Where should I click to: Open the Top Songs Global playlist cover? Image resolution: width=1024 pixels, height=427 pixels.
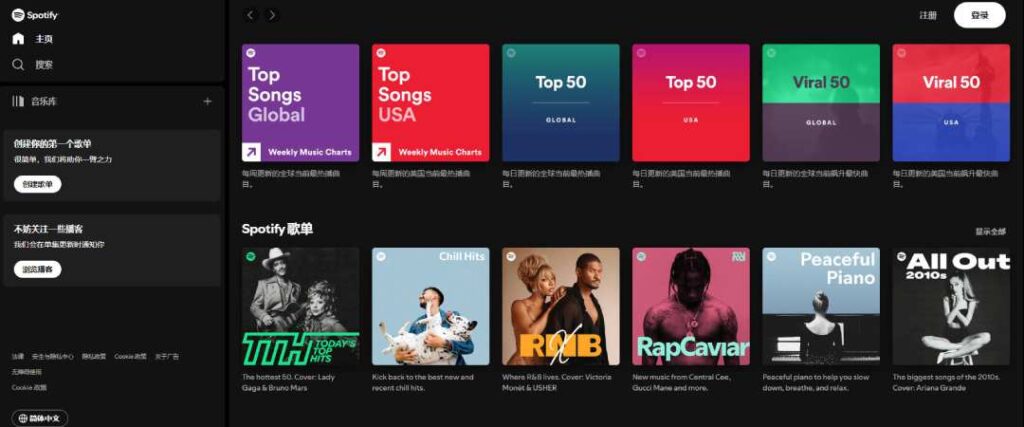[x=300, y=102]
